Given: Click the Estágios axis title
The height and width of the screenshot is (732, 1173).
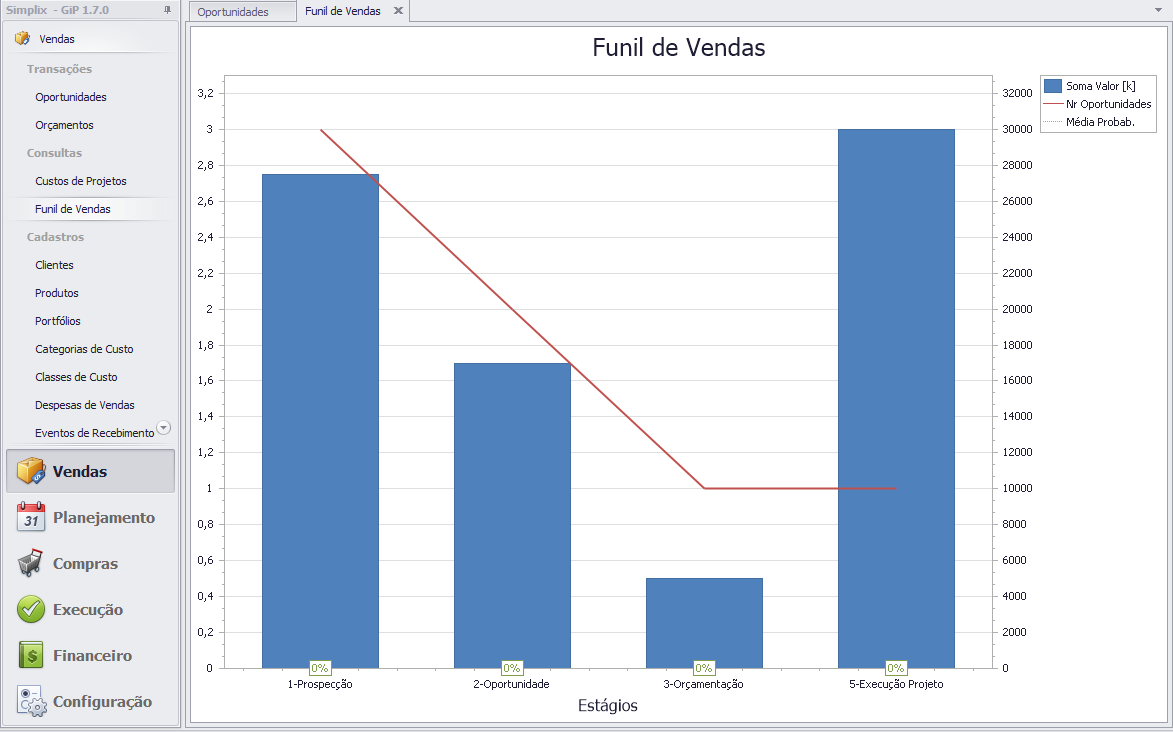Looking at the screenshot, I should click(607, 705).
